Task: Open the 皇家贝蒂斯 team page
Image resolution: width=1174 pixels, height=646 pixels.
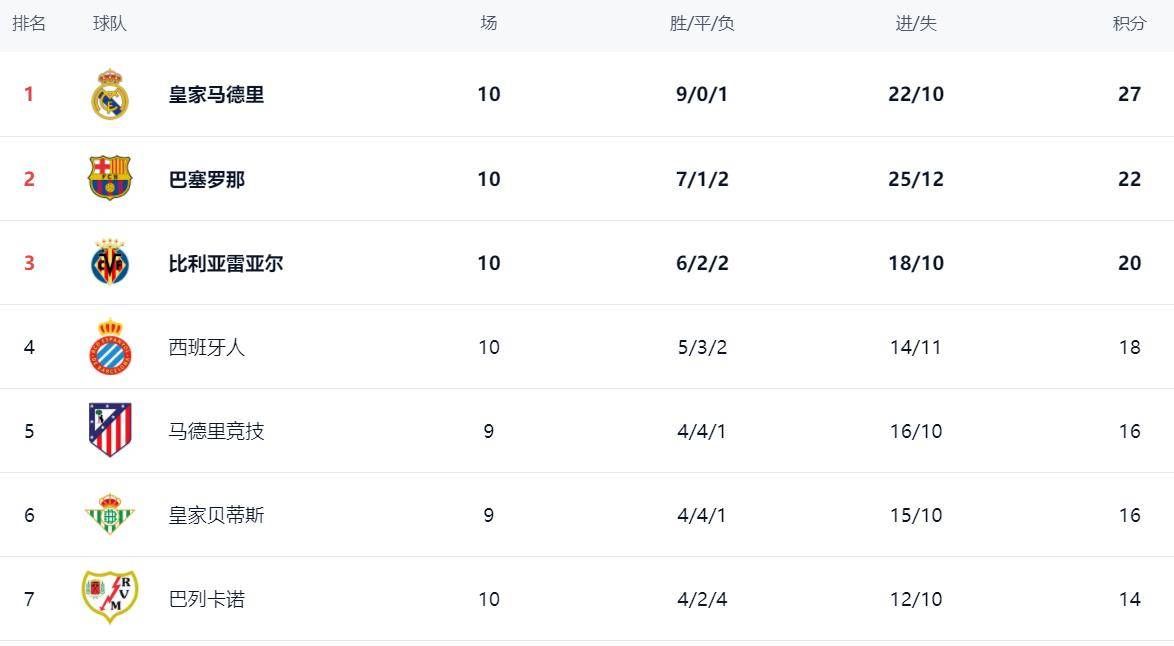Action: (x=216, y=515)
